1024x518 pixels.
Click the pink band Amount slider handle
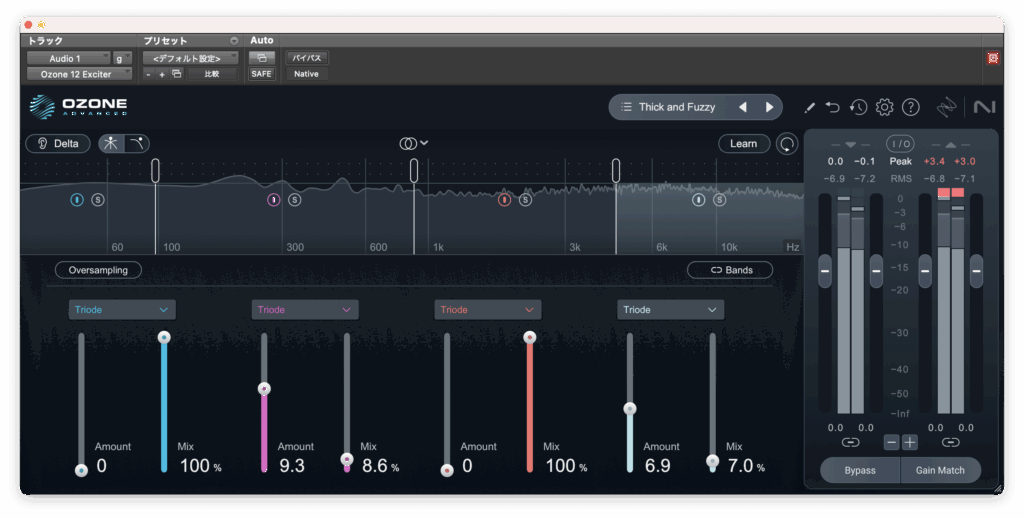click(264, 389)
